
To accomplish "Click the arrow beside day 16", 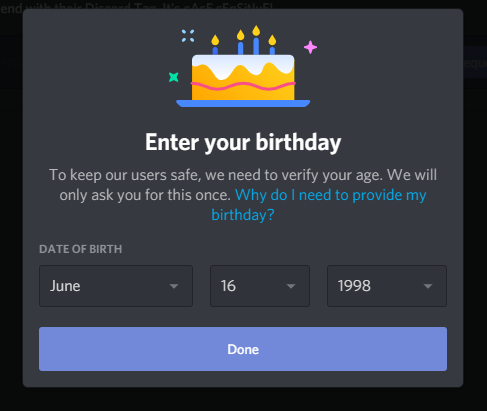I will 291,286.
